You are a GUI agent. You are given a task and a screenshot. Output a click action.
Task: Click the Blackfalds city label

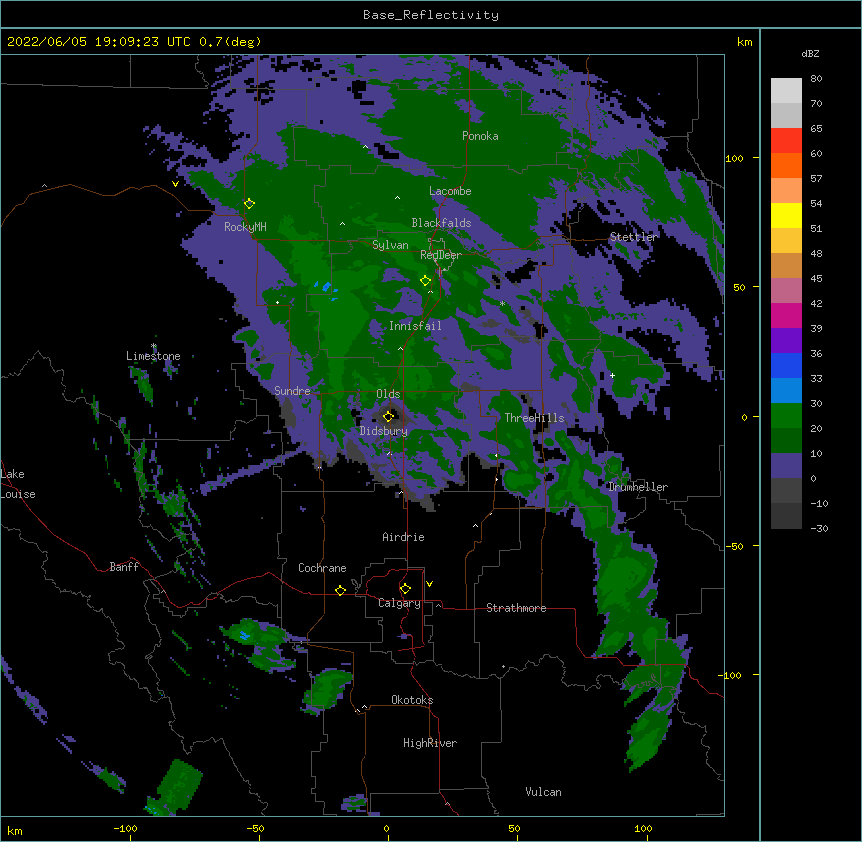441,223
